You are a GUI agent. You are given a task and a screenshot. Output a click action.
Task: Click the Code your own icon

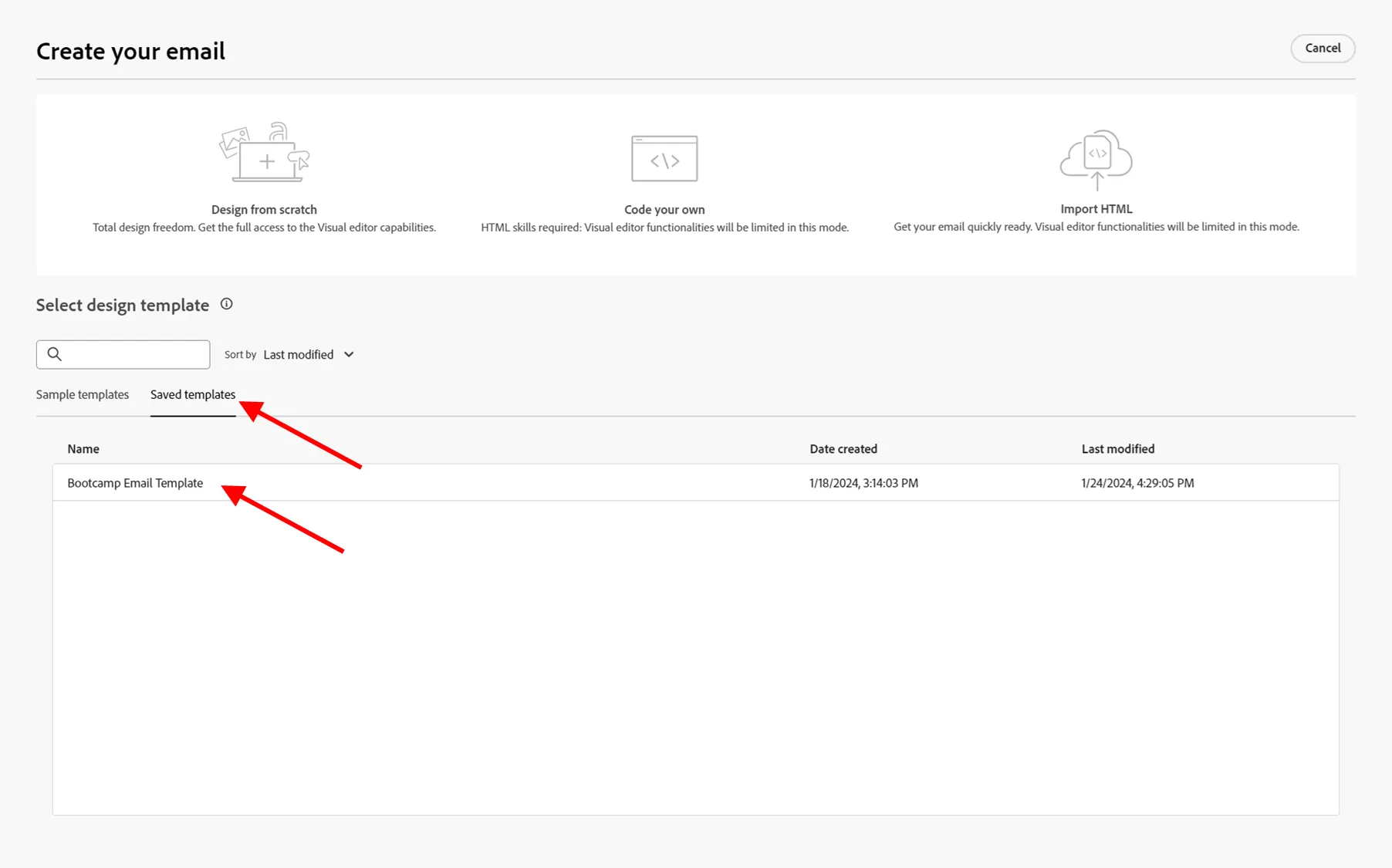[x=664, y=159]
